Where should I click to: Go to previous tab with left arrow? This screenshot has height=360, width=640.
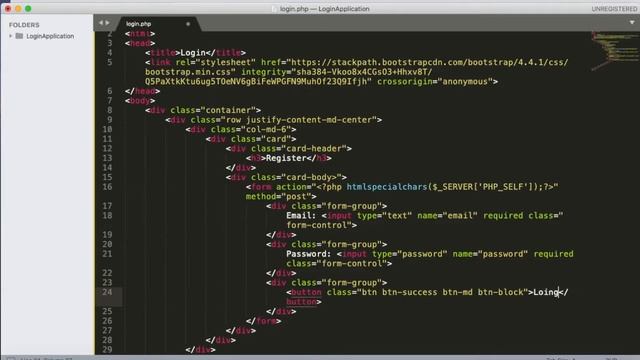pyautogui.click(x=101, y=23)
